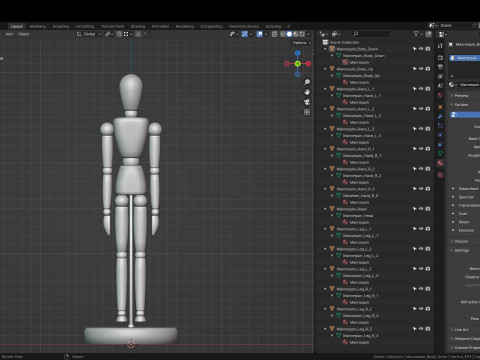Viewport: 480px width, 360px height.
Task: Open the outliner filter dropdown
Action: click(x=417, y=34)
